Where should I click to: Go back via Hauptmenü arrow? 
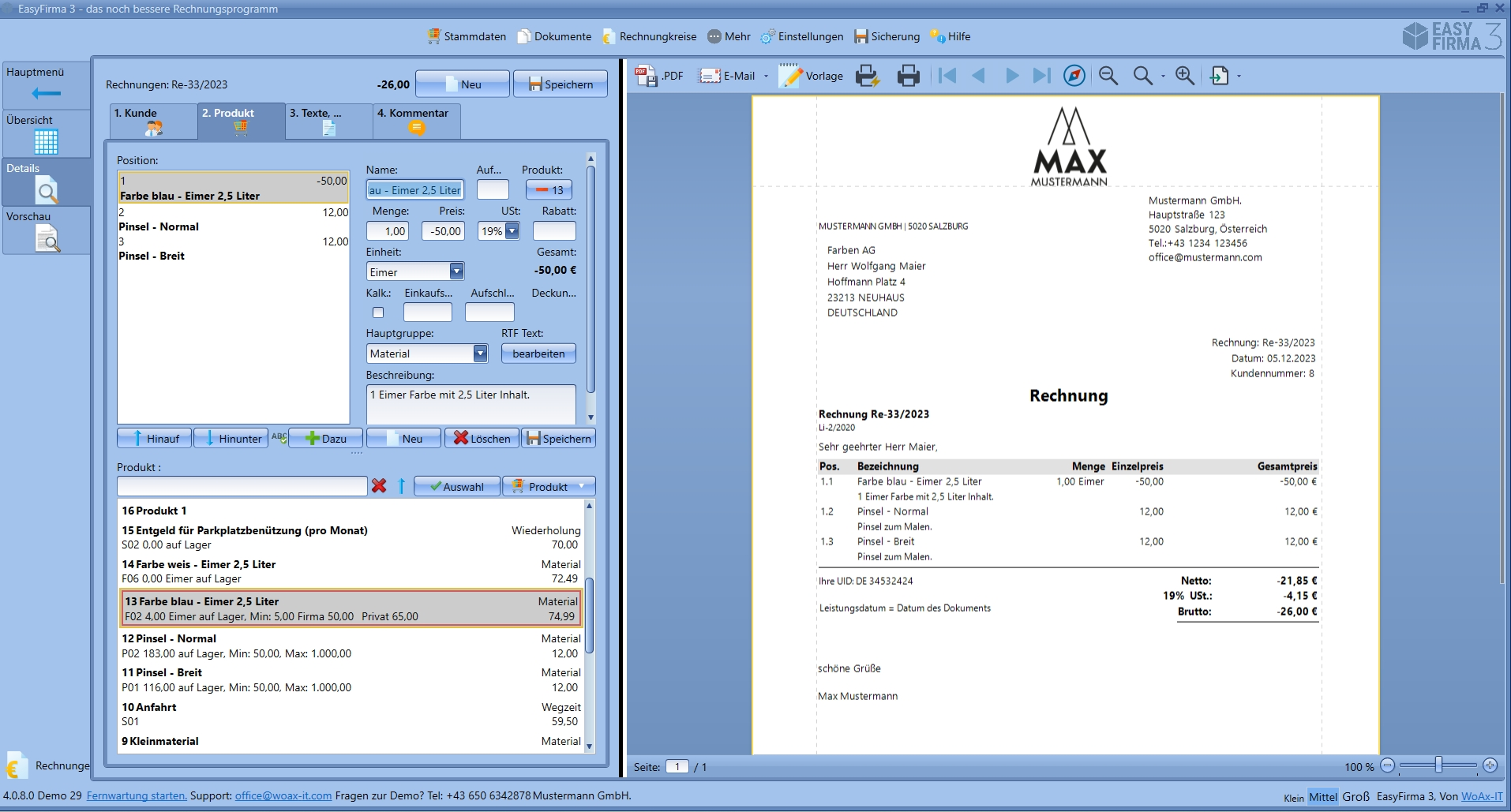coord(46,94)
